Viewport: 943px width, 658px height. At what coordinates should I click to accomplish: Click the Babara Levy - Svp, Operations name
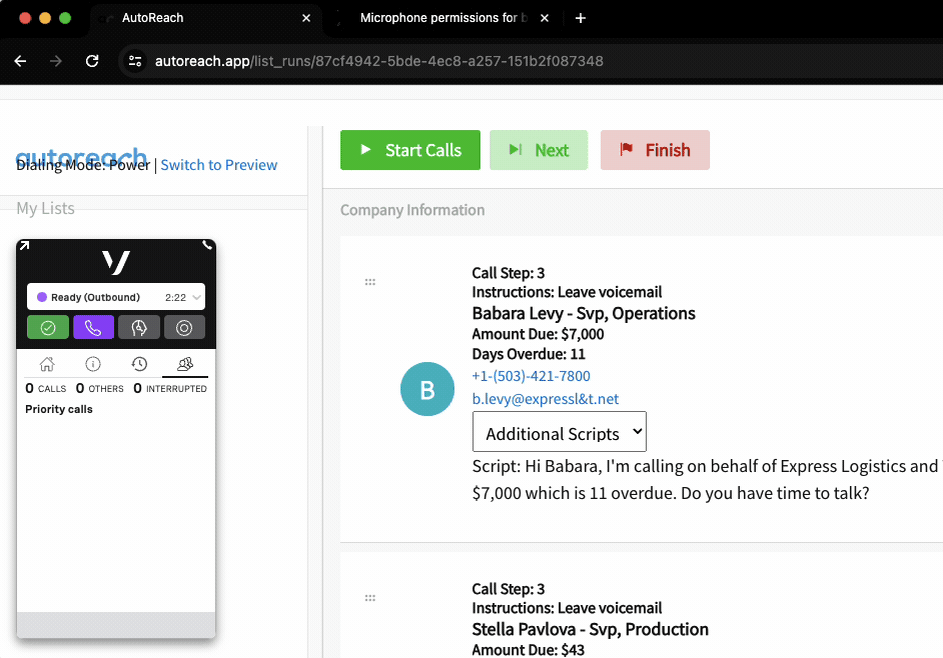click(583, 313)
